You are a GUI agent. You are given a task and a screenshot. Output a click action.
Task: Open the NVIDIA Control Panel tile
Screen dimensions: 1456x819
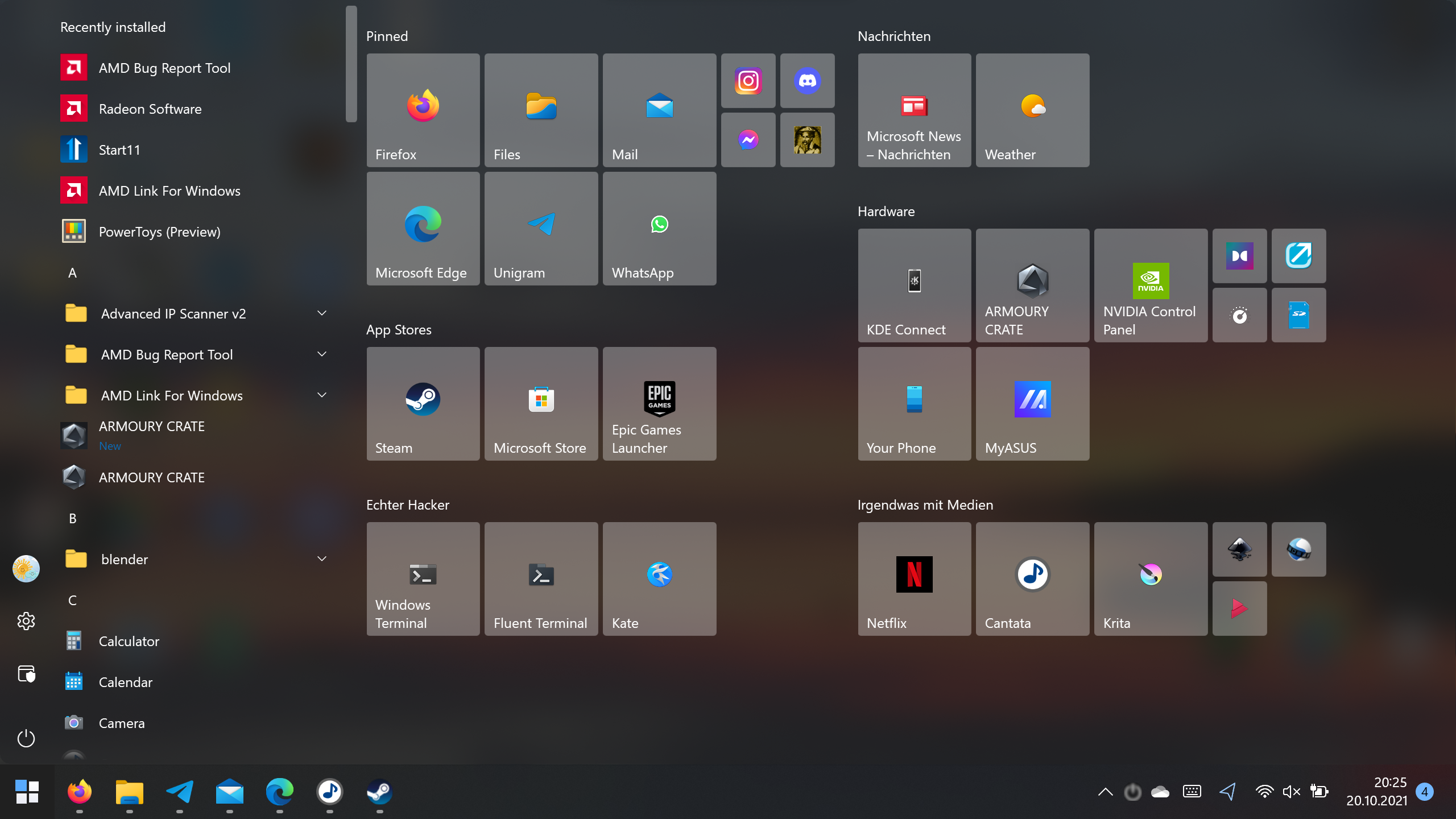pyautogui.click(x=1151, y=286)
